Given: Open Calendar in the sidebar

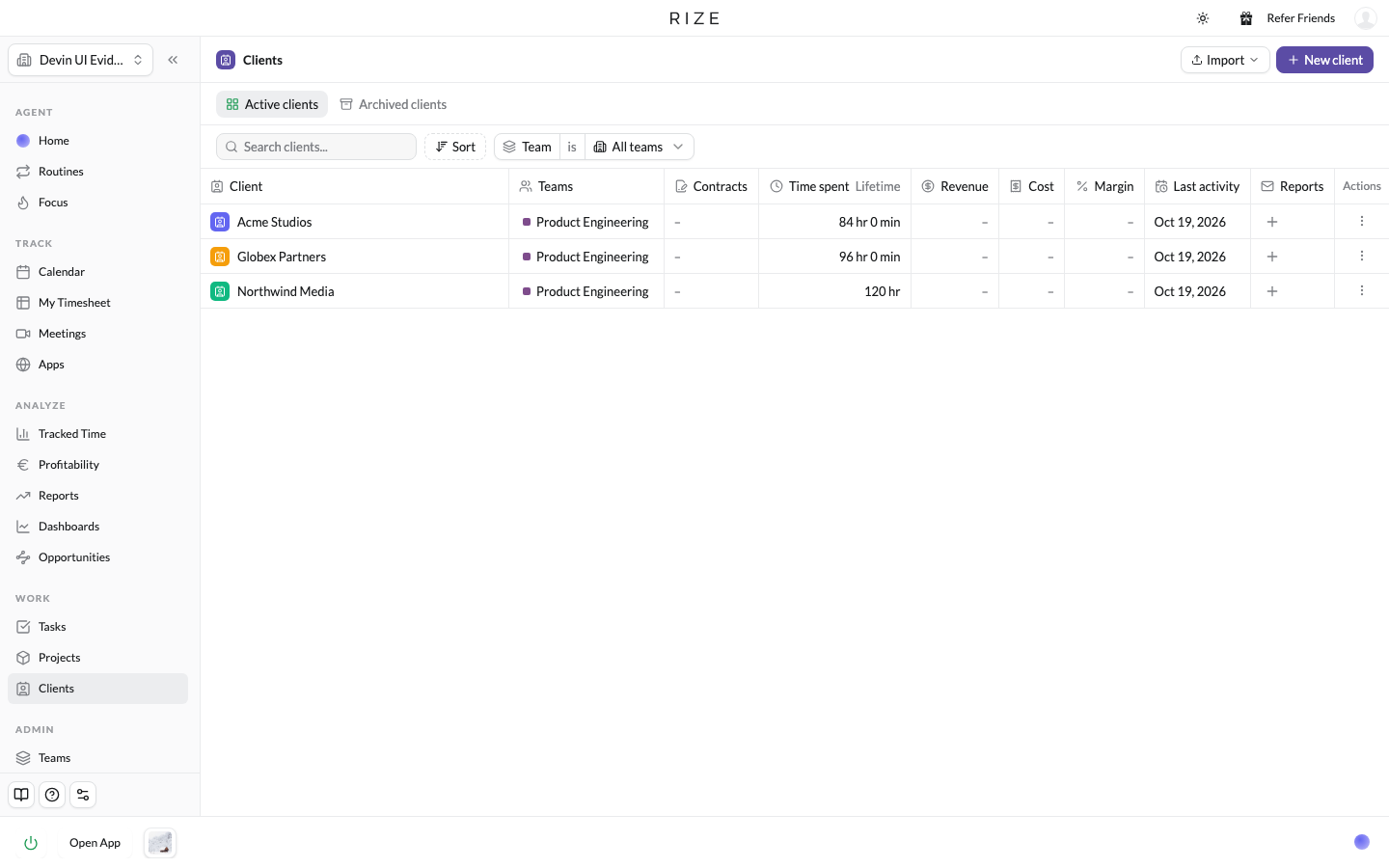Looking at the screenshot, I should coord(97,272).
